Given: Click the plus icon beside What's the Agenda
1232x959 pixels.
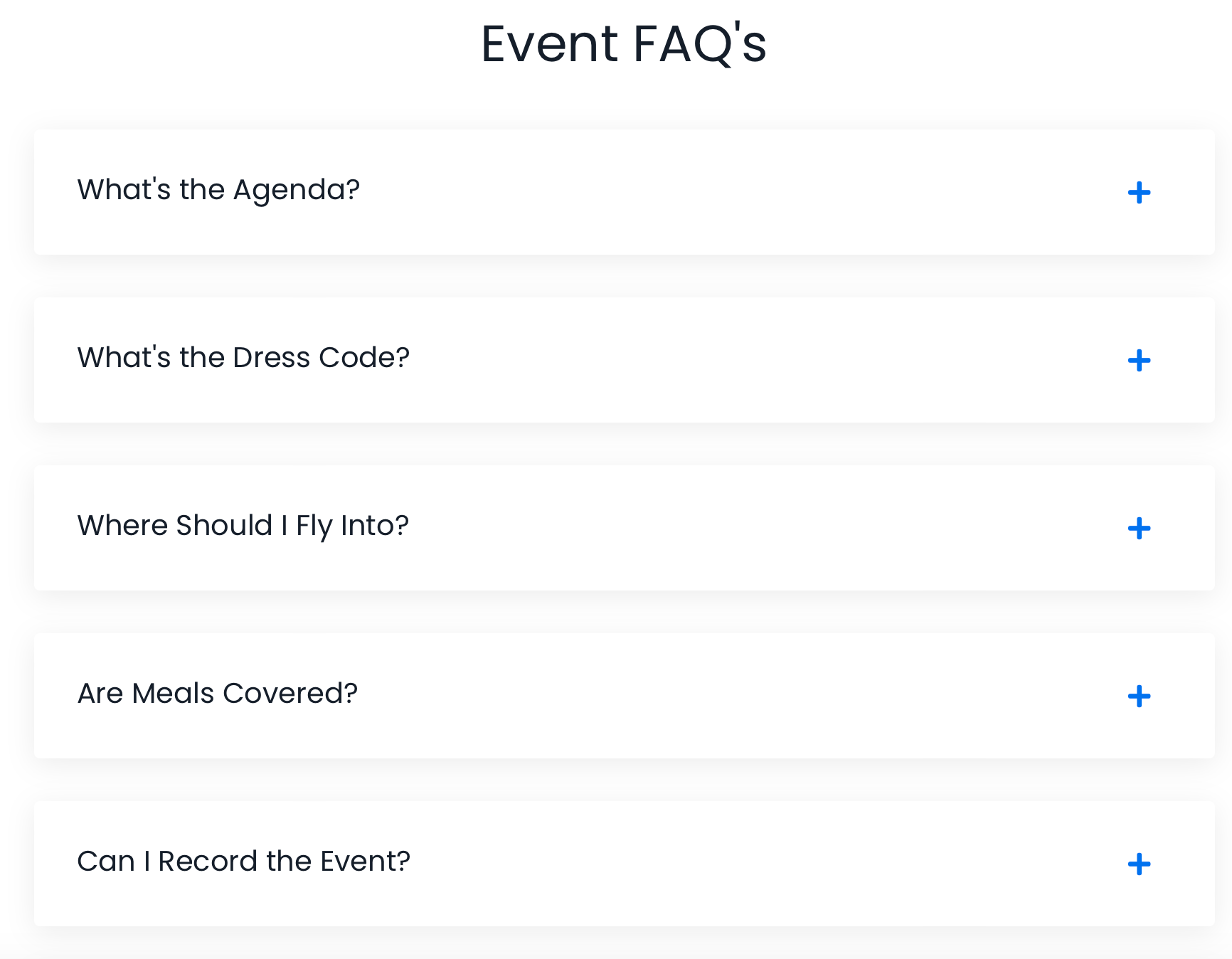Looking at the screenshot, I should pos(1139,193).
